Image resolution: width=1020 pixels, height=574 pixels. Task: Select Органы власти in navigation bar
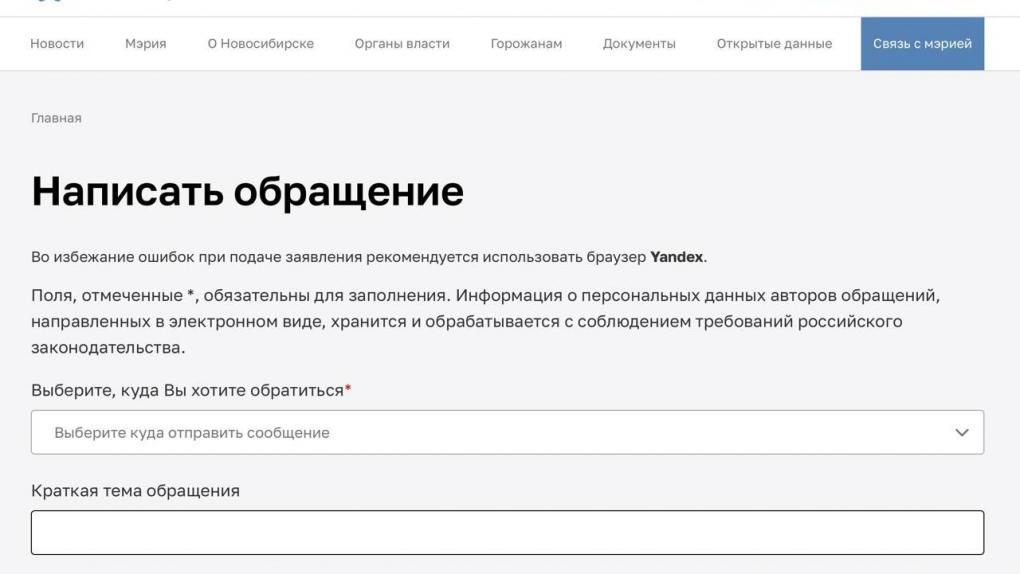pyautogui.click(x=402, y=44)
